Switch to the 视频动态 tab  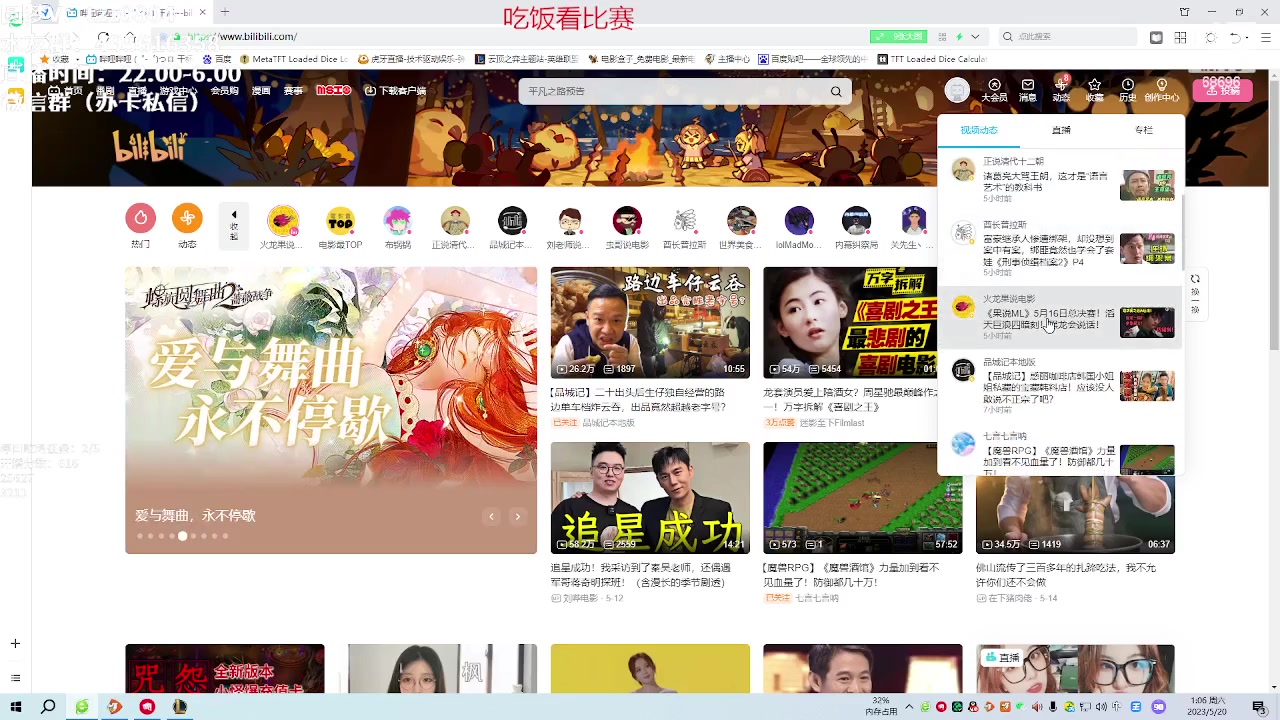point(979,130)
